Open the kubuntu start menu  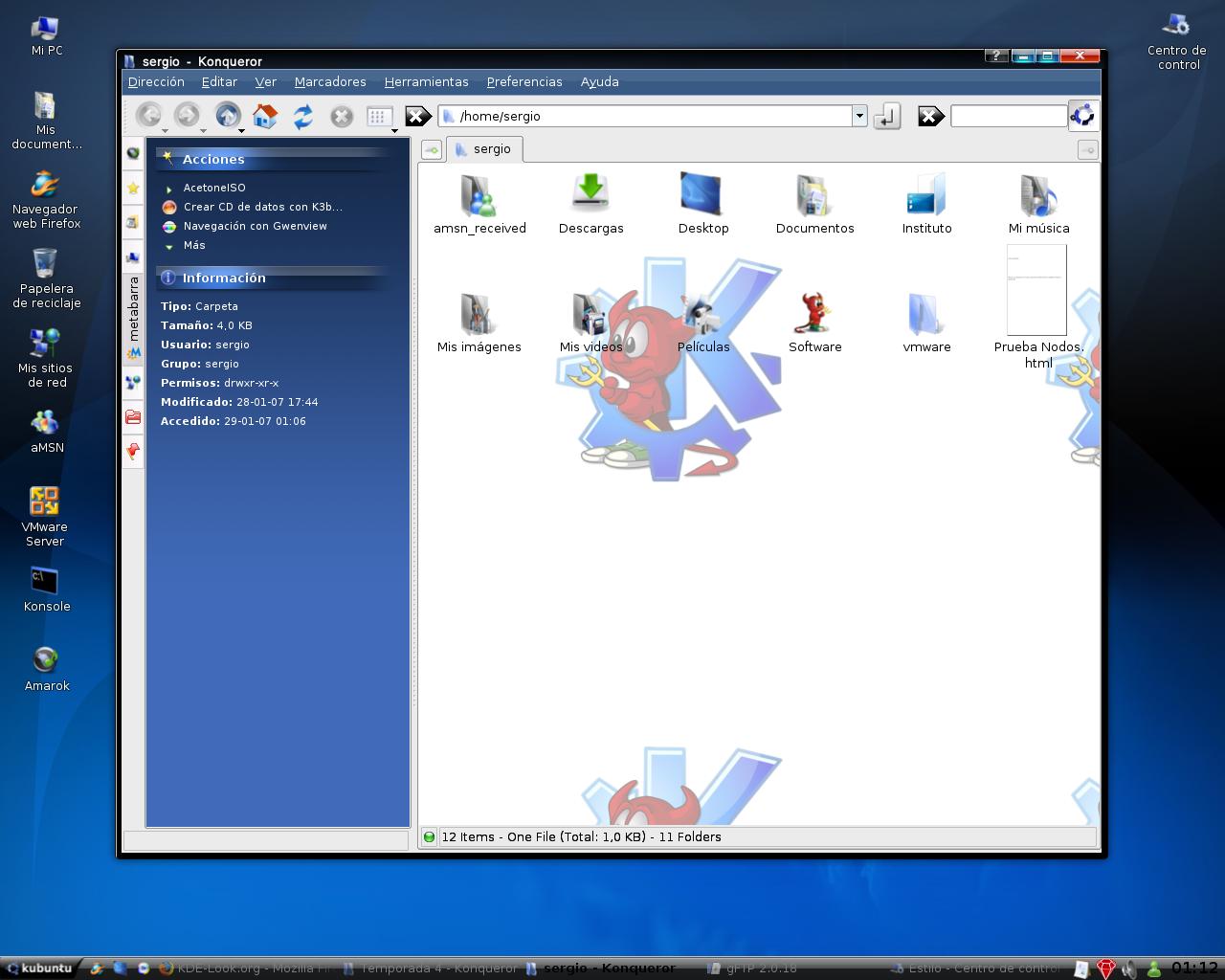(x=39, y=969)
